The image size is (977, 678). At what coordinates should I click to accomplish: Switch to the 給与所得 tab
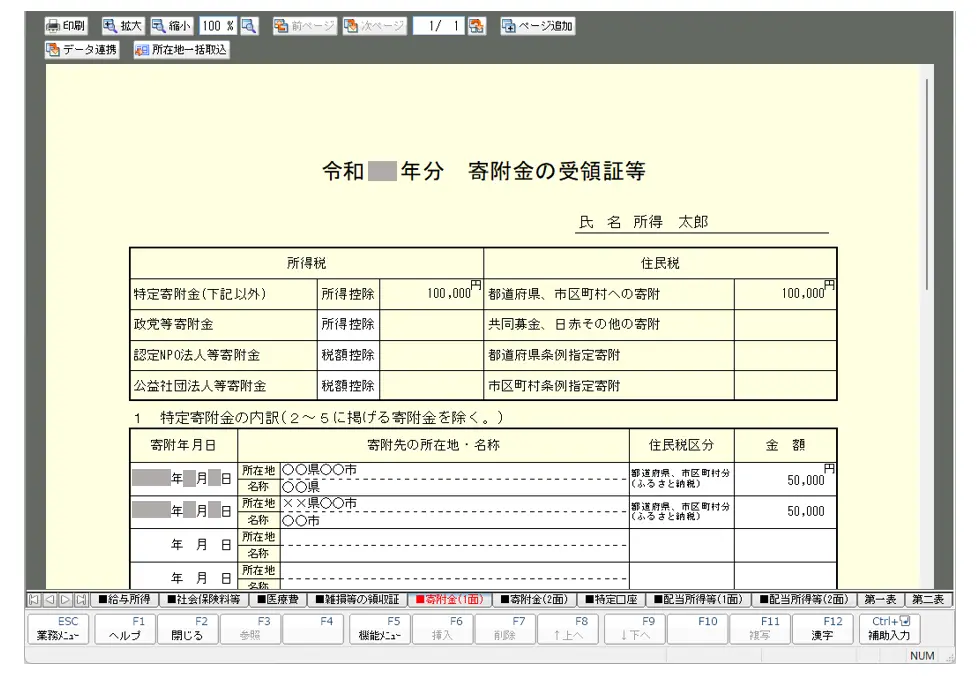(125, 600)
